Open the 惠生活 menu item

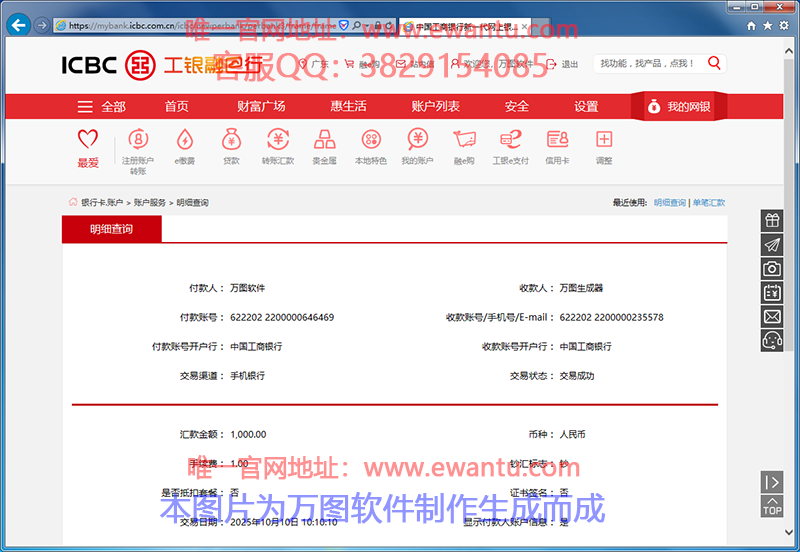tap(348, 106)
